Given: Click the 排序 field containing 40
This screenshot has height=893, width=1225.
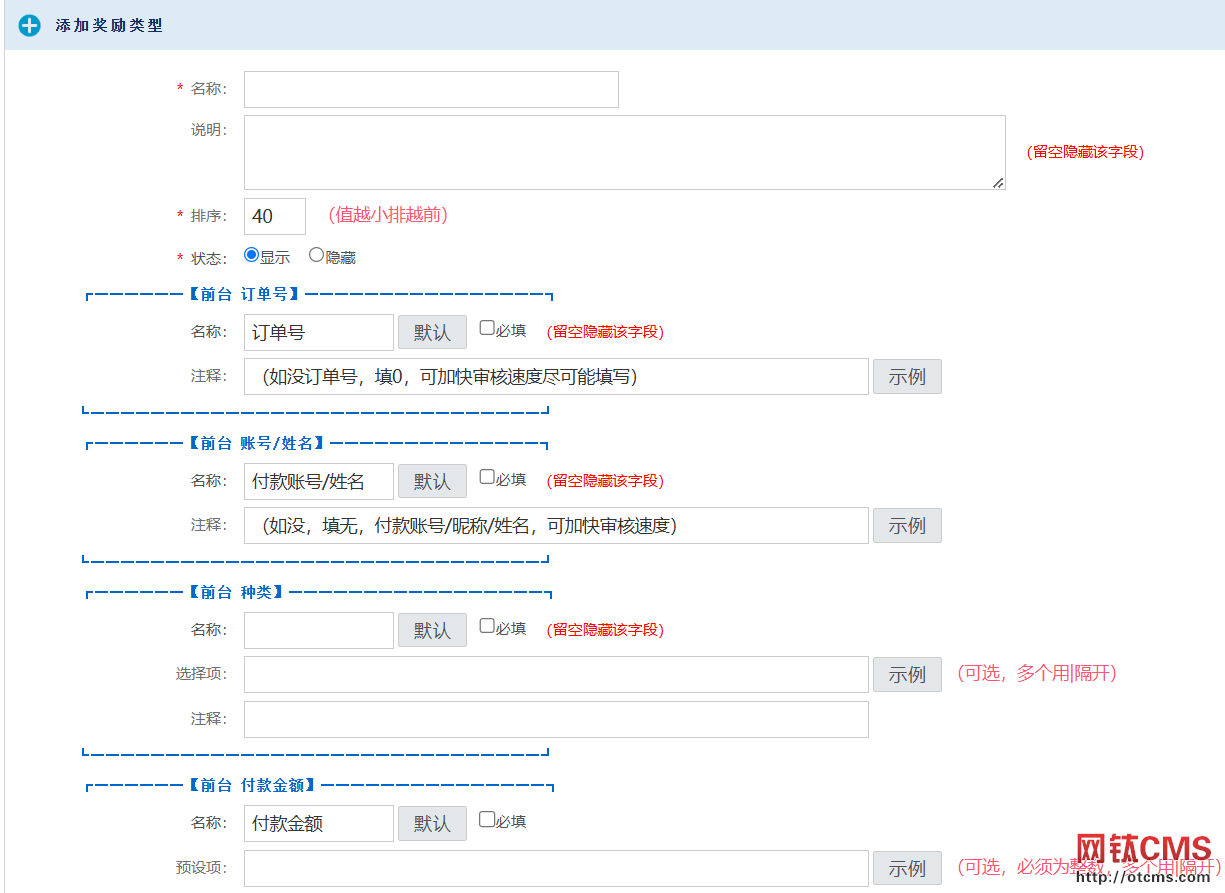Looking at the screenshot, I should point(275,216).
